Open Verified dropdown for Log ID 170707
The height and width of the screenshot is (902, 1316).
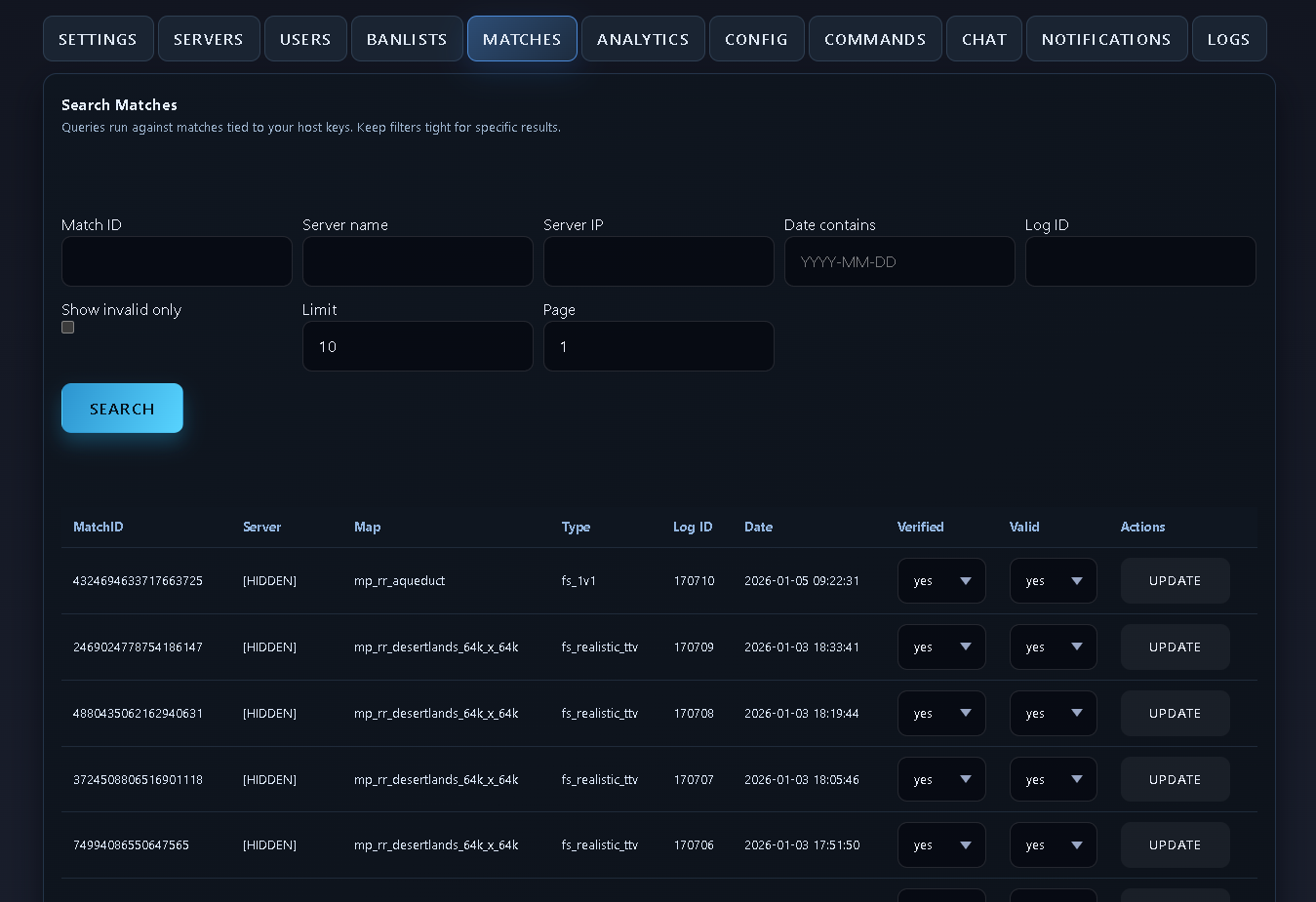940,780
